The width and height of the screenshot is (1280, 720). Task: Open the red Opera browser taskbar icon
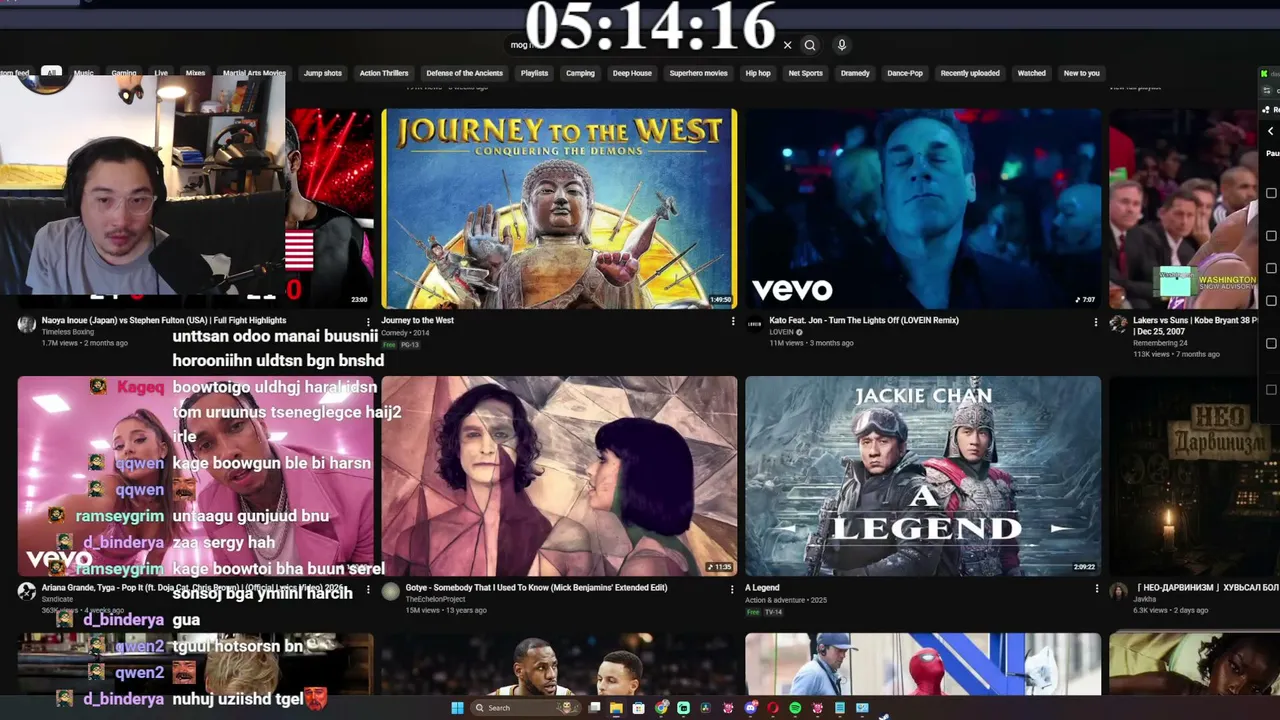click(x=773, y=708)
